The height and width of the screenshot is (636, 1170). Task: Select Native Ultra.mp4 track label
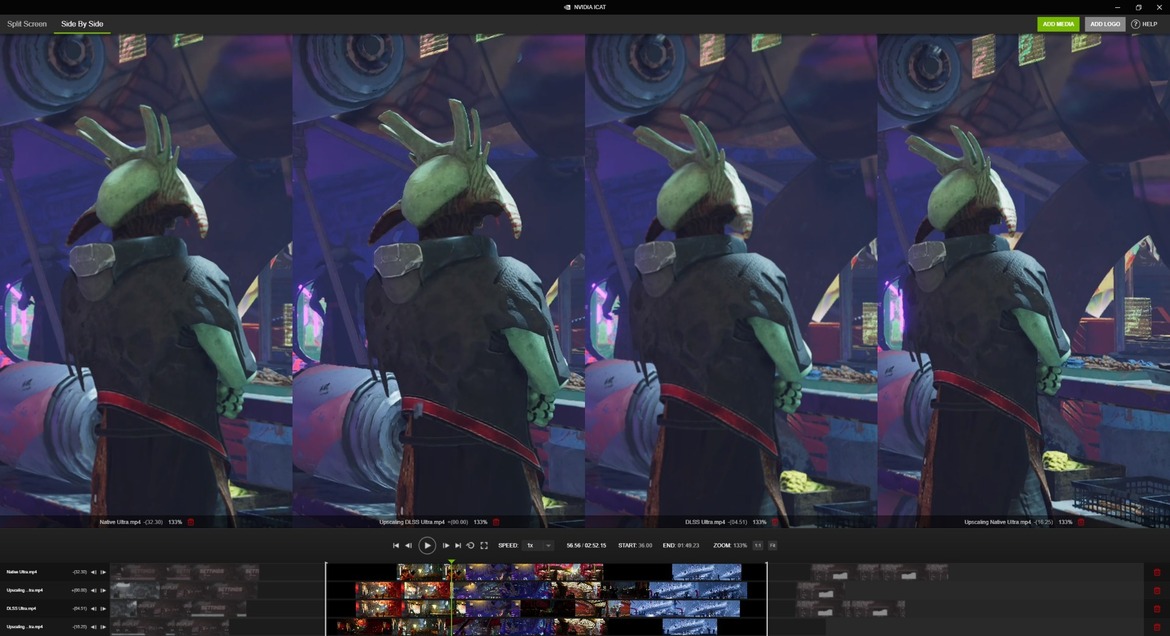(x=22, y=573)
